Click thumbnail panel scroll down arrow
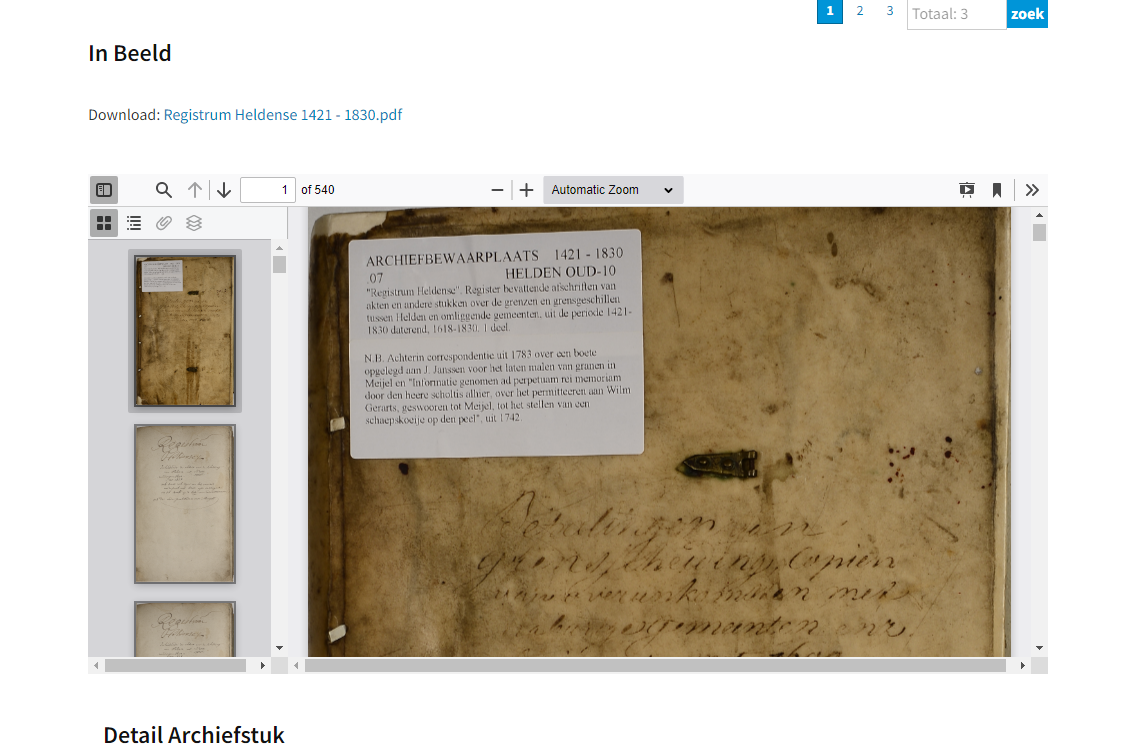Image resolution: width=1148 pixels, height=753 pixels. (279, 648)
